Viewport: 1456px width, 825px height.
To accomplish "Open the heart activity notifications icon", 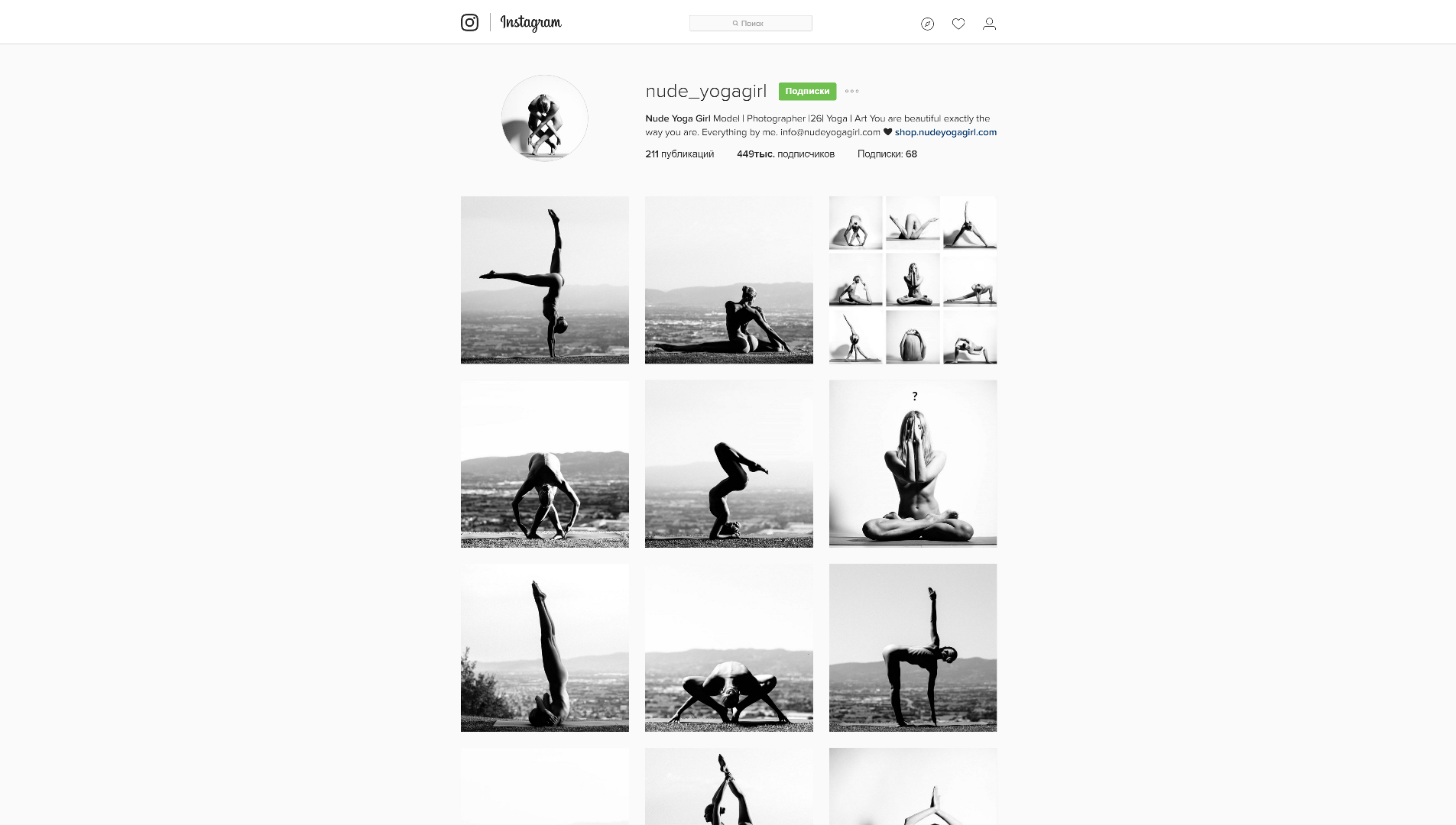I will (x=958, y=24).
